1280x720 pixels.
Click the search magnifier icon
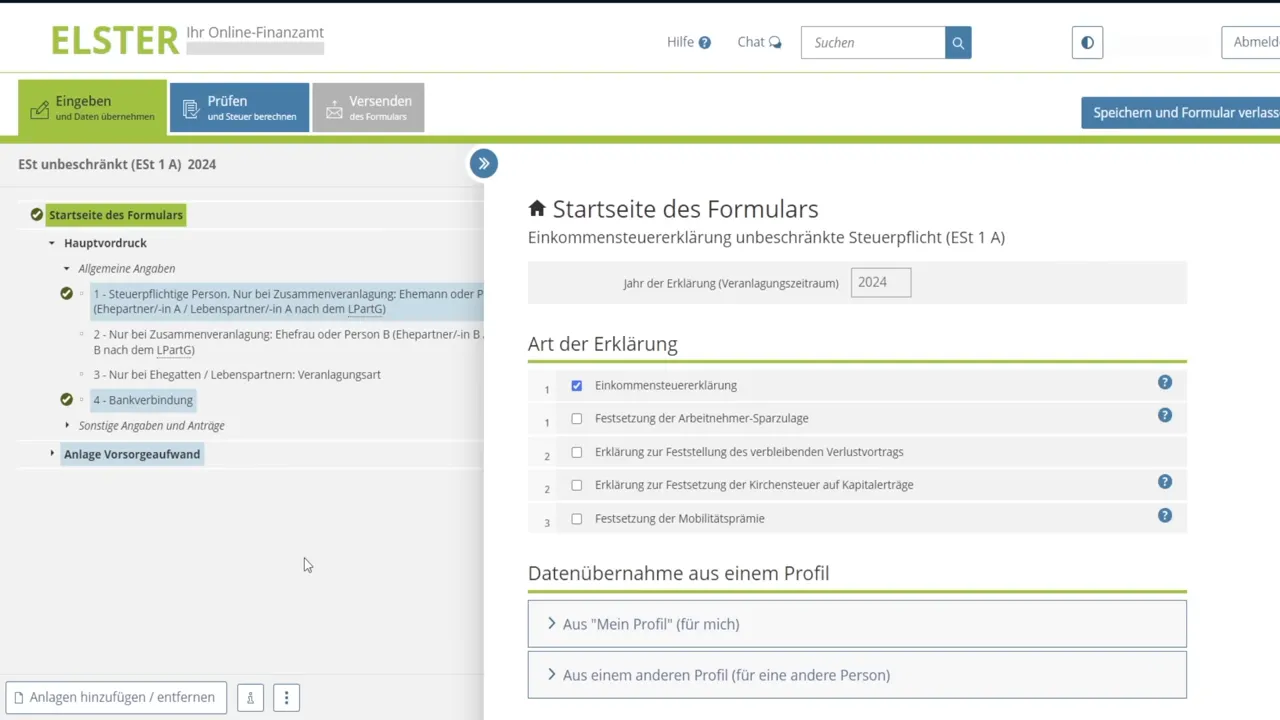click(x=957, y=42)
